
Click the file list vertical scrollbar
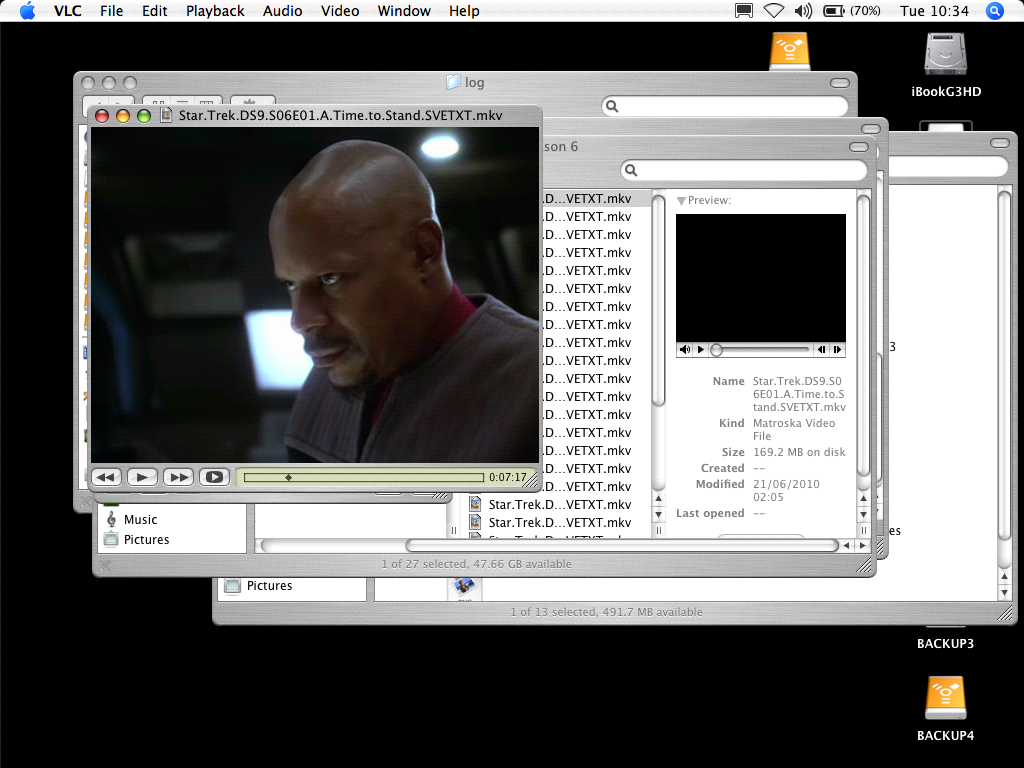(x=658, y=298)
